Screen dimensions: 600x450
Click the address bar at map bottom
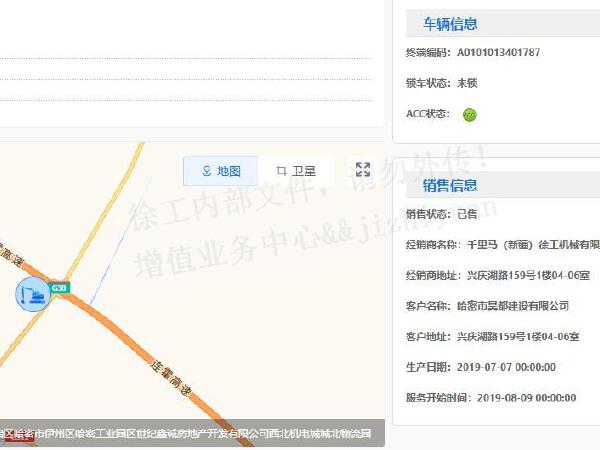click(x=186, y=434)
